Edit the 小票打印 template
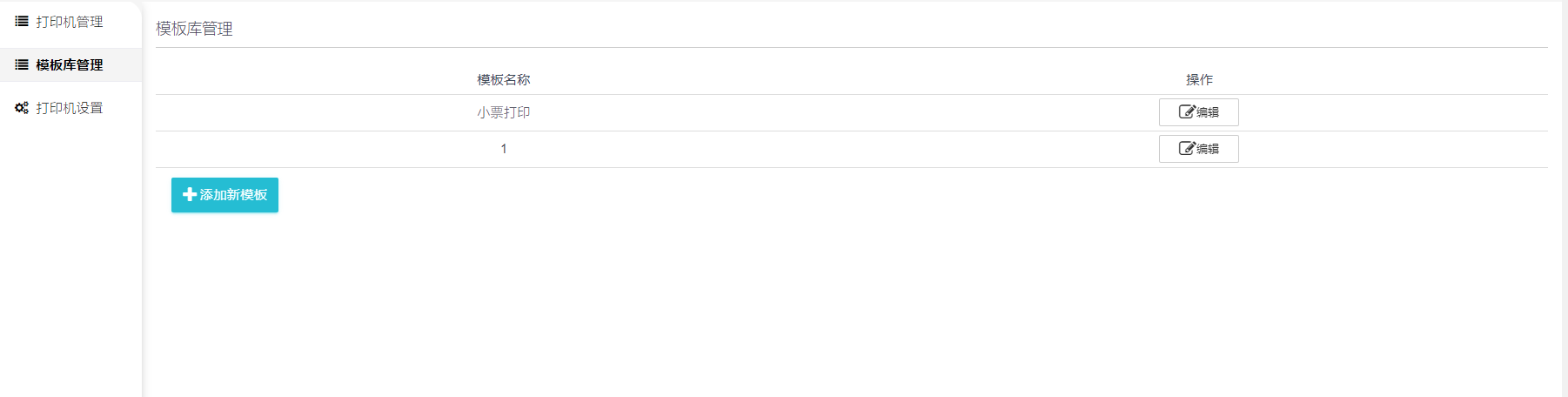 (1198, 112)
